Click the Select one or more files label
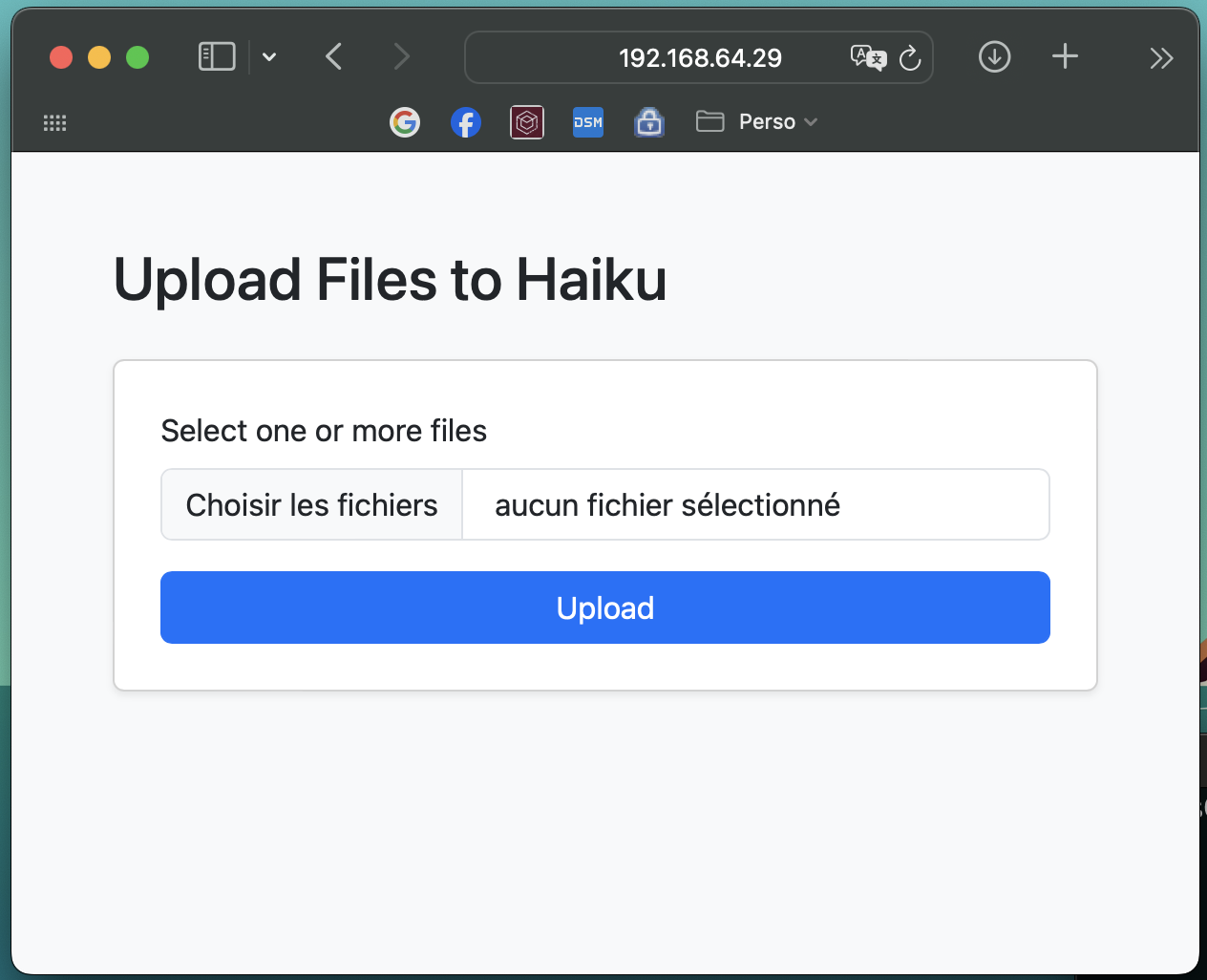This screenshot has width=1207, height=980. (x=324, y=431)
